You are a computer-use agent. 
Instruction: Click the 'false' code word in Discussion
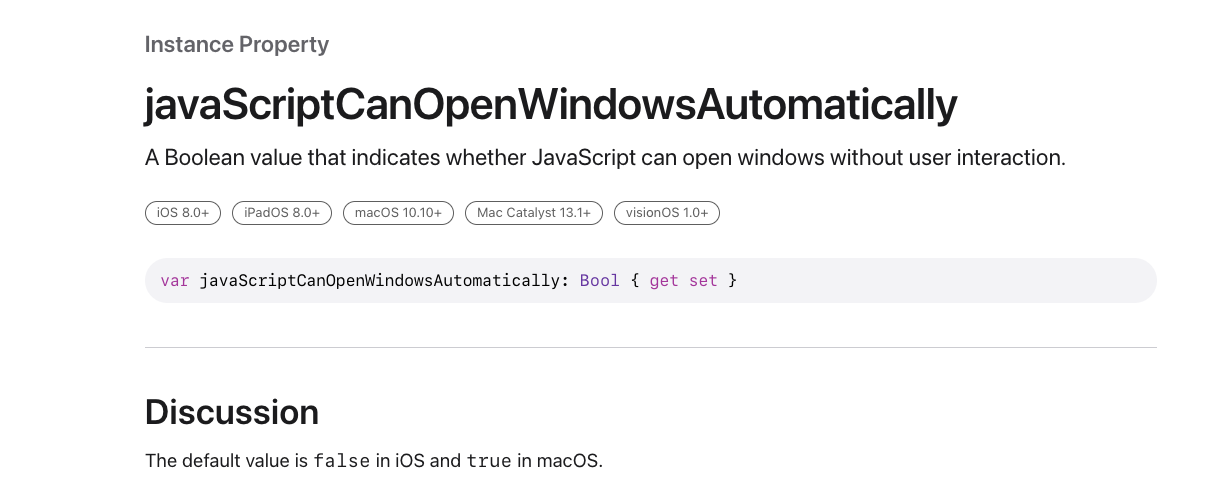pos(341,461)
